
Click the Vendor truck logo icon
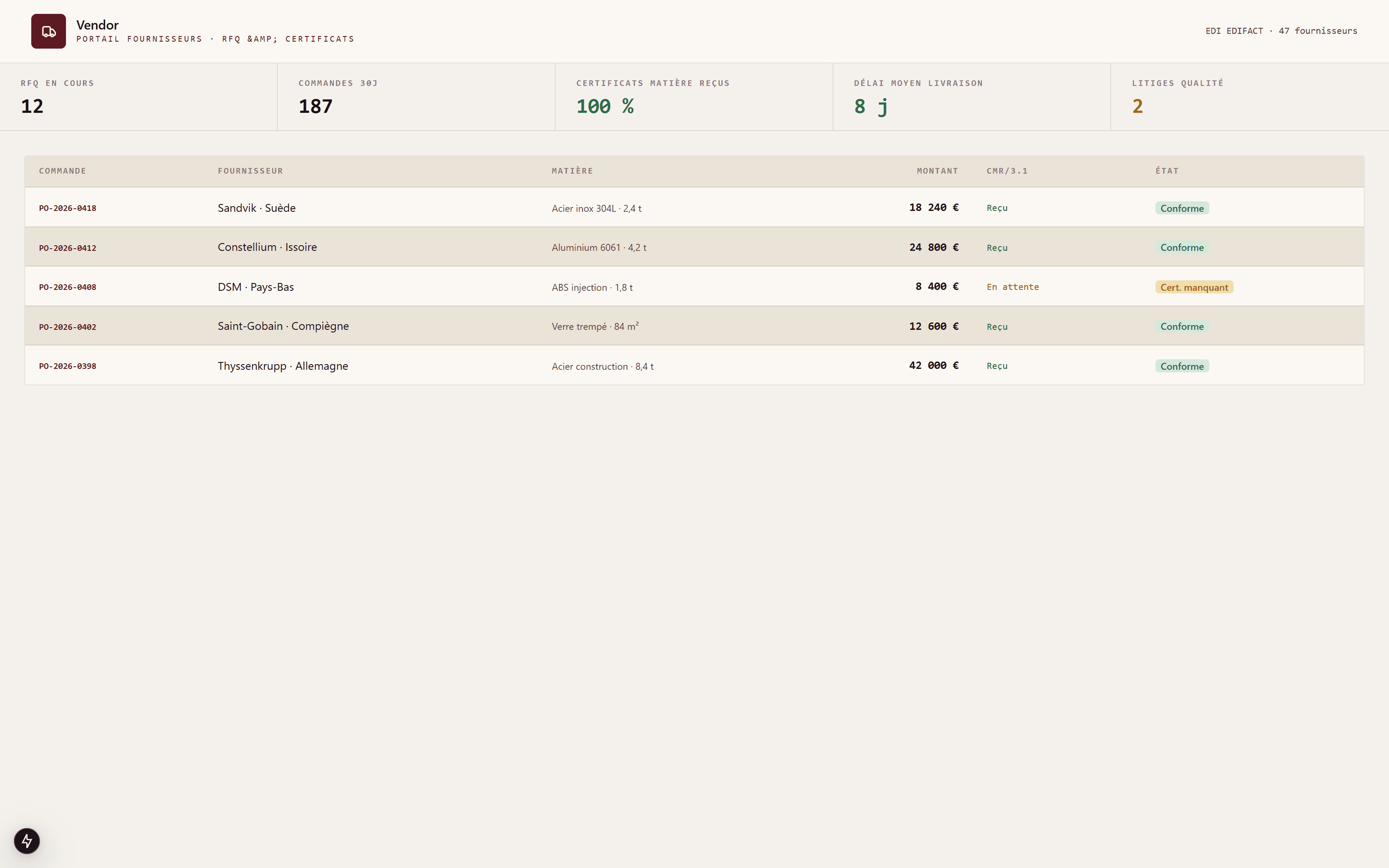48,31
